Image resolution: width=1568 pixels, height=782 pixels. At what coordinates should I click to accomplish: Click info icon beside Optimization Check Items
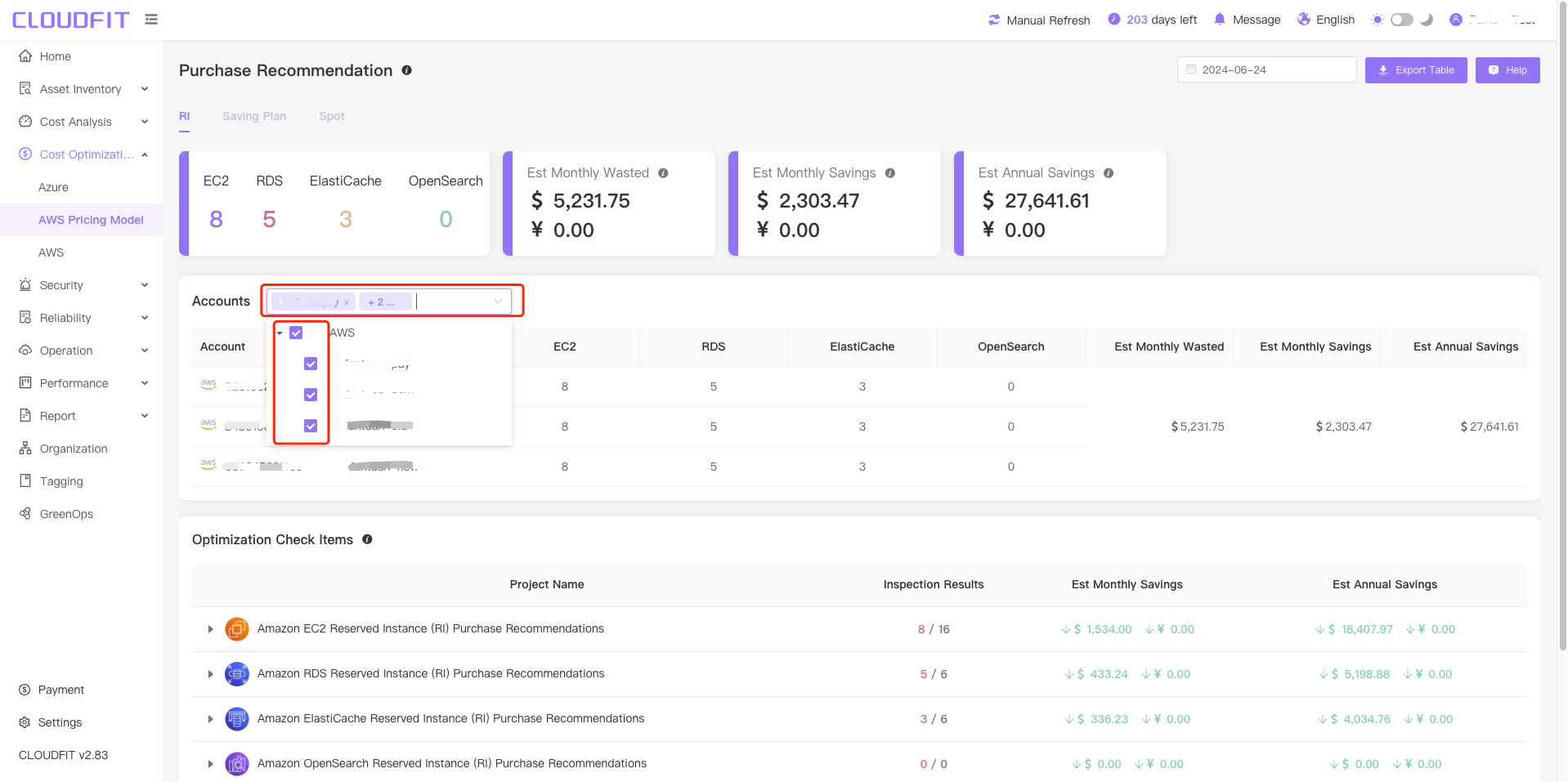[367, 539]
